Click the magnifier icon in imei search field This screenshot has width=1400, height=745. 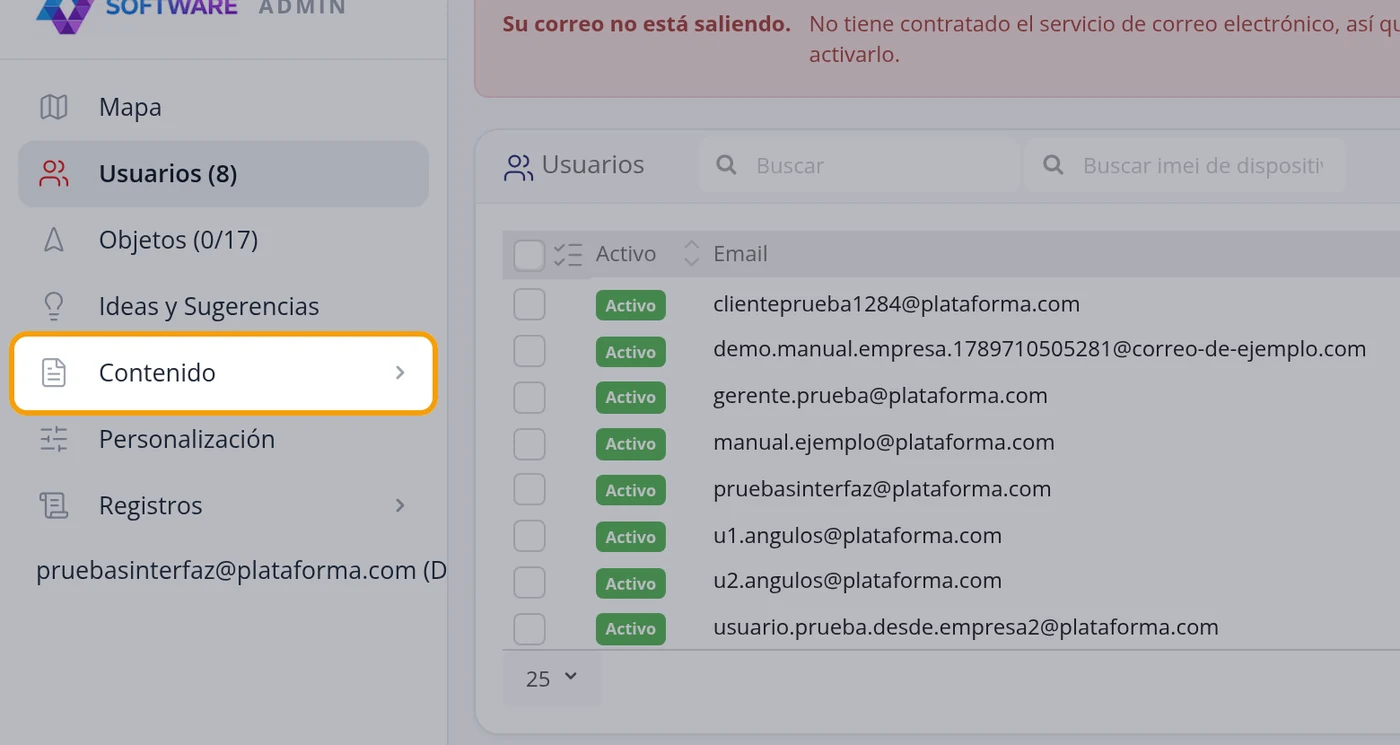click(x=1053, y=165)
